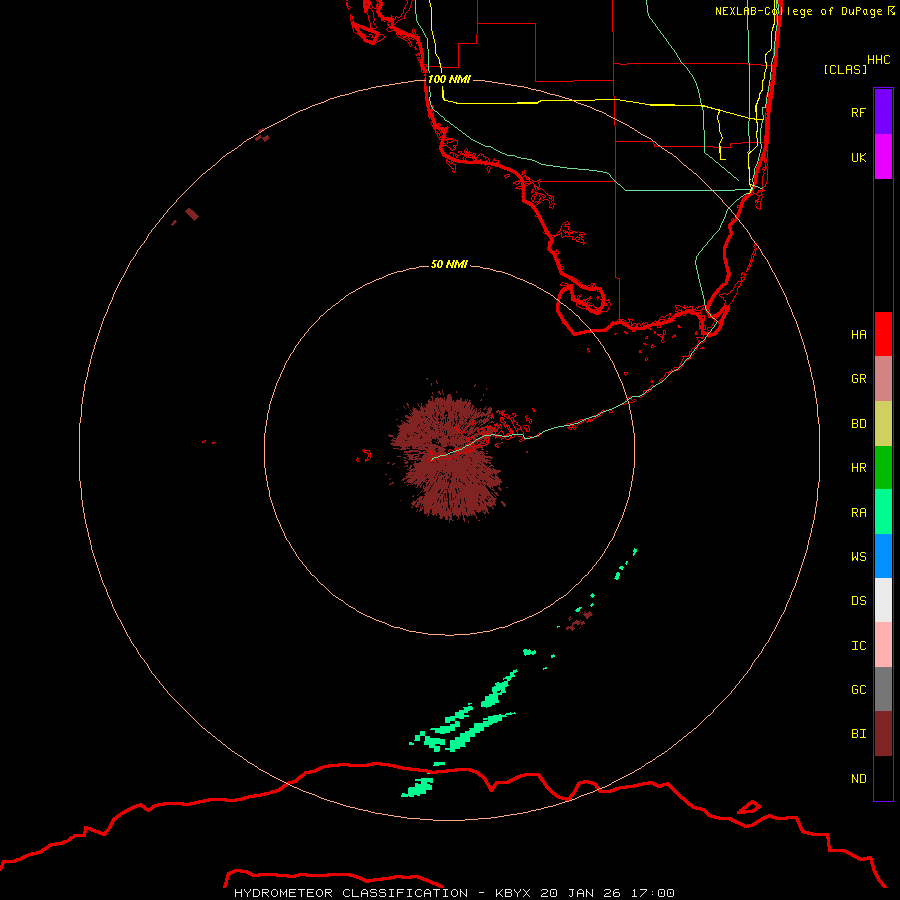Click the 'GR' legend label

[x=858, y=379]
